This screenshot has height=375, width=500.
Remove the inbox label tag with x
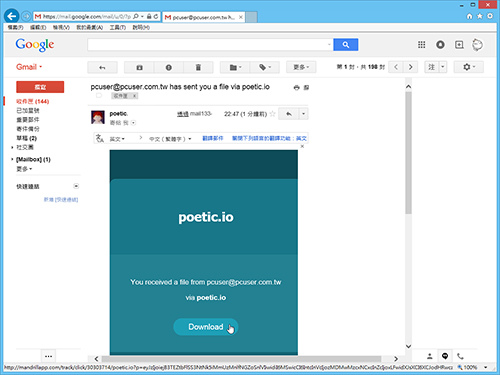(x=134, y=96)
